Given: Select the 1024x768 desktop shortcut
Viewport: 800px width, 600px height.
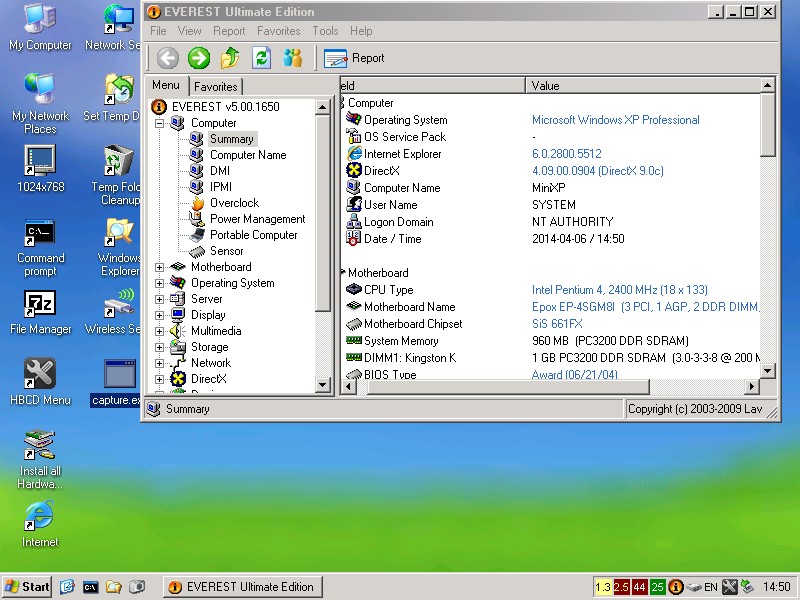Looking at the screenshot, I should 40,169.
